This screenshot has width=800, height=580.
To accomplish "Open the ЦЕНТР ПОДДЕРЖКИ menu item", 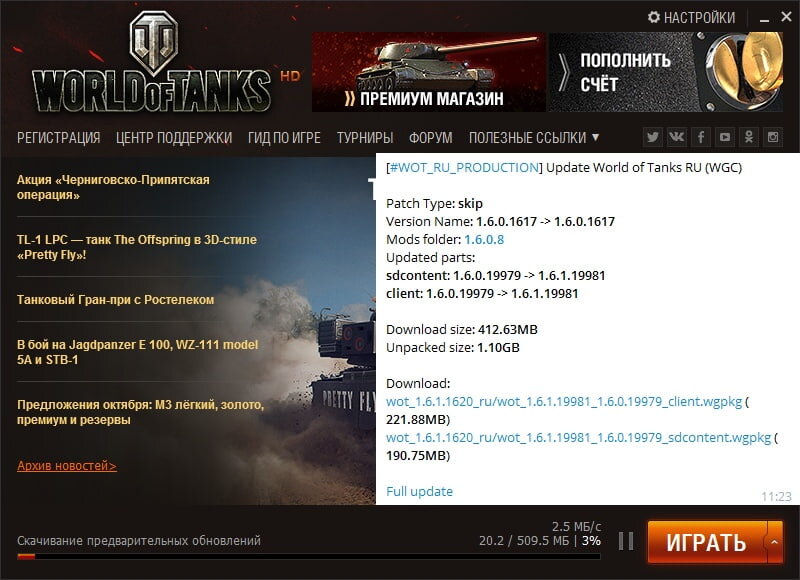I will point(174,138).
